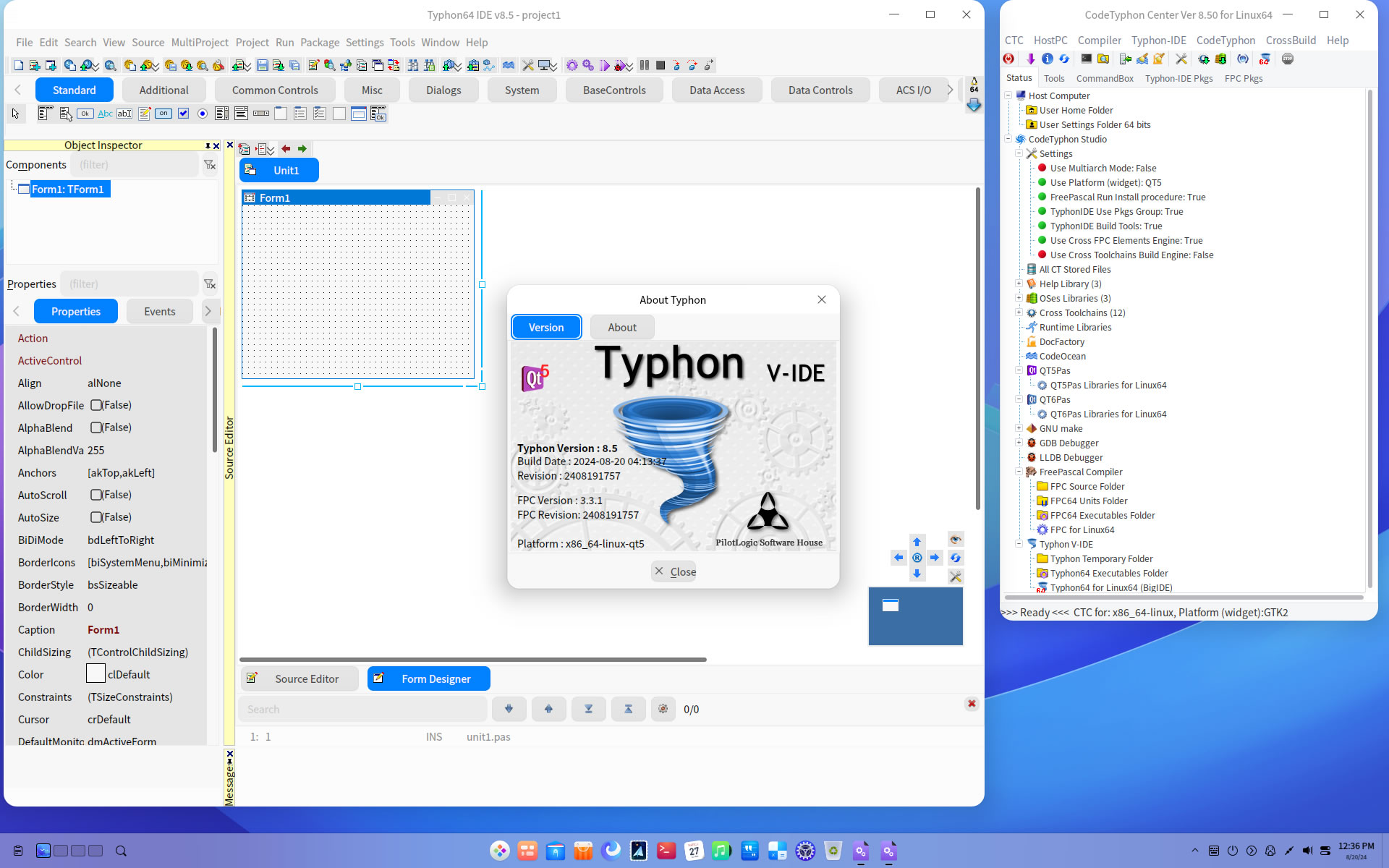Image resolution: width=1389 pixels, height=868 pixels.
Task: Open CommandBox tab in CodeTyphon Center
Action: tap(1105, 79)
